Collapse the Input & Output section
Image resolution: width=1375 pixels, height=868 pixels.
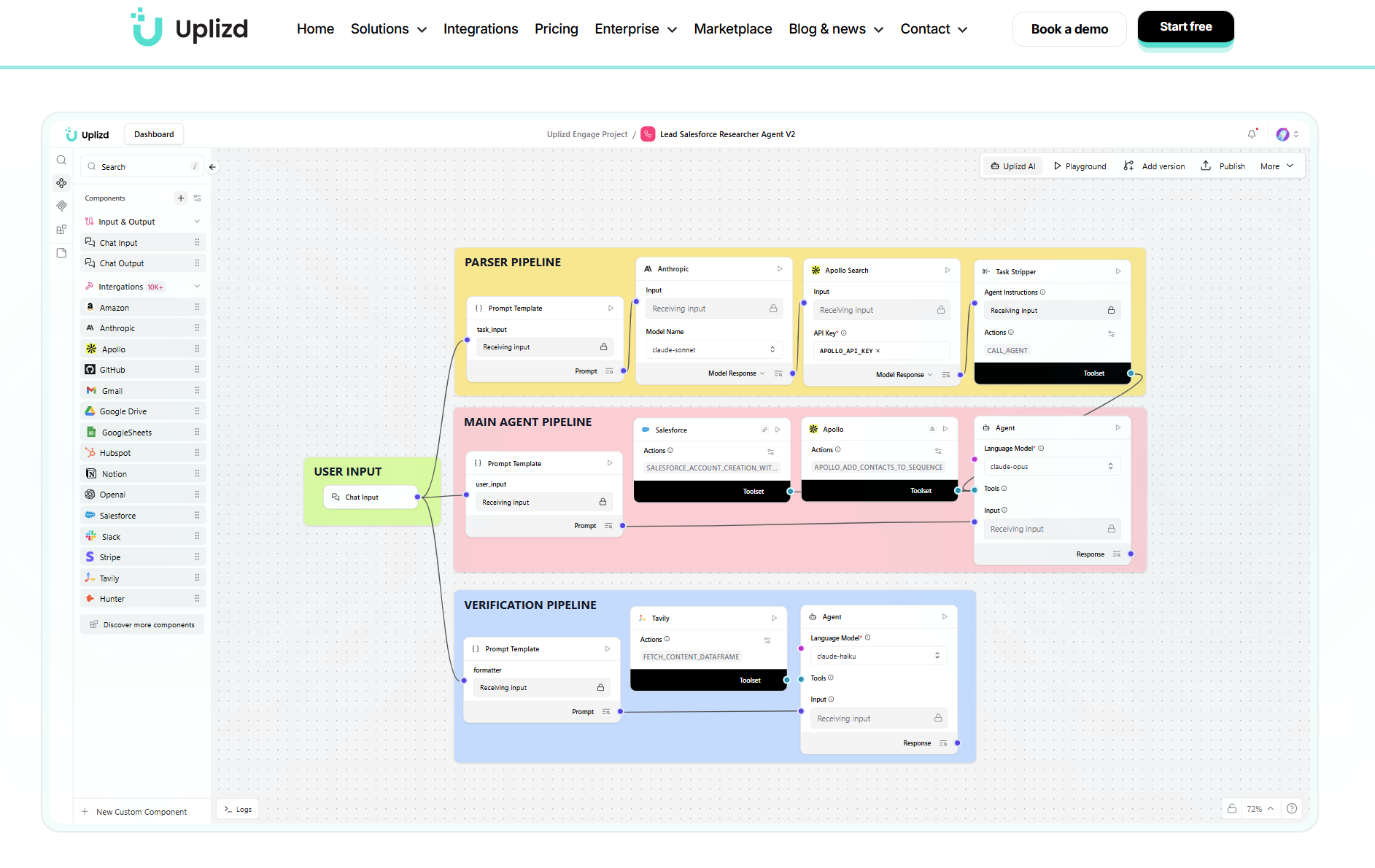click(x=197, y=222)
